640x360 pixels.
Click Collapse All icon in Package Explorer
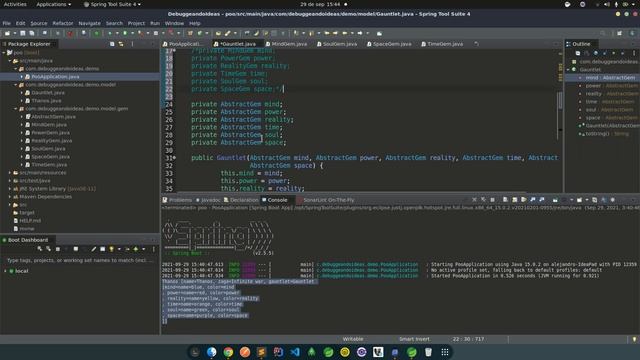pyautogui.click(x=112, y=44)
